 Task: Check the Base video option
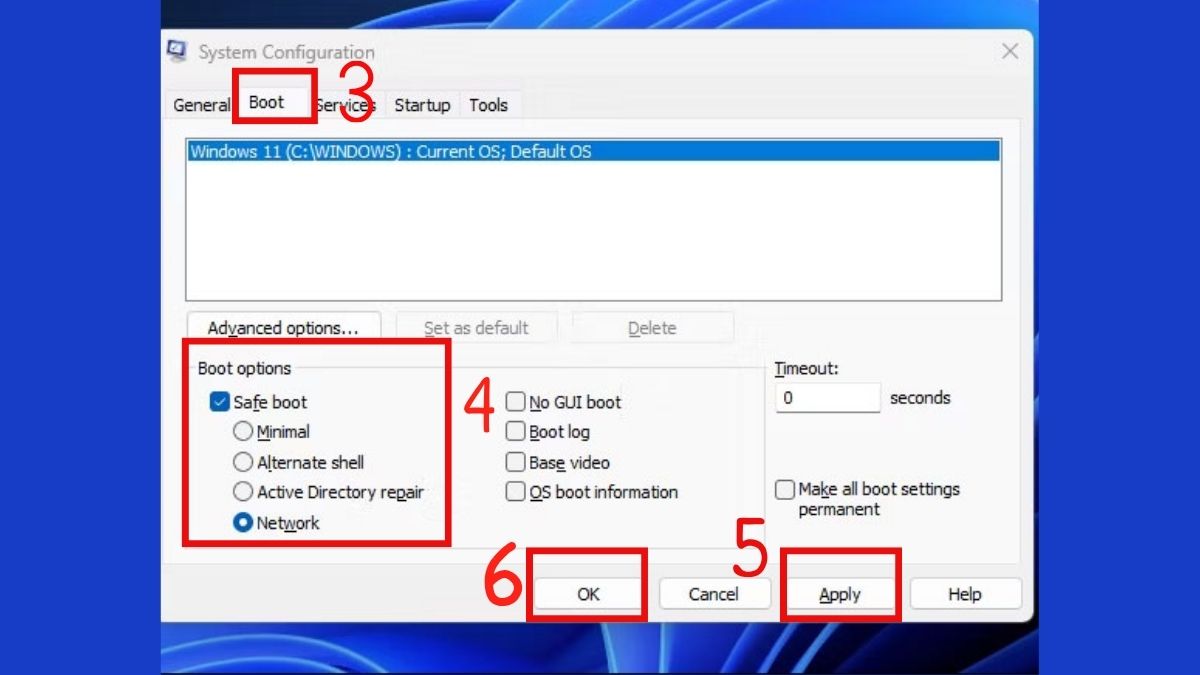point(516,462)
